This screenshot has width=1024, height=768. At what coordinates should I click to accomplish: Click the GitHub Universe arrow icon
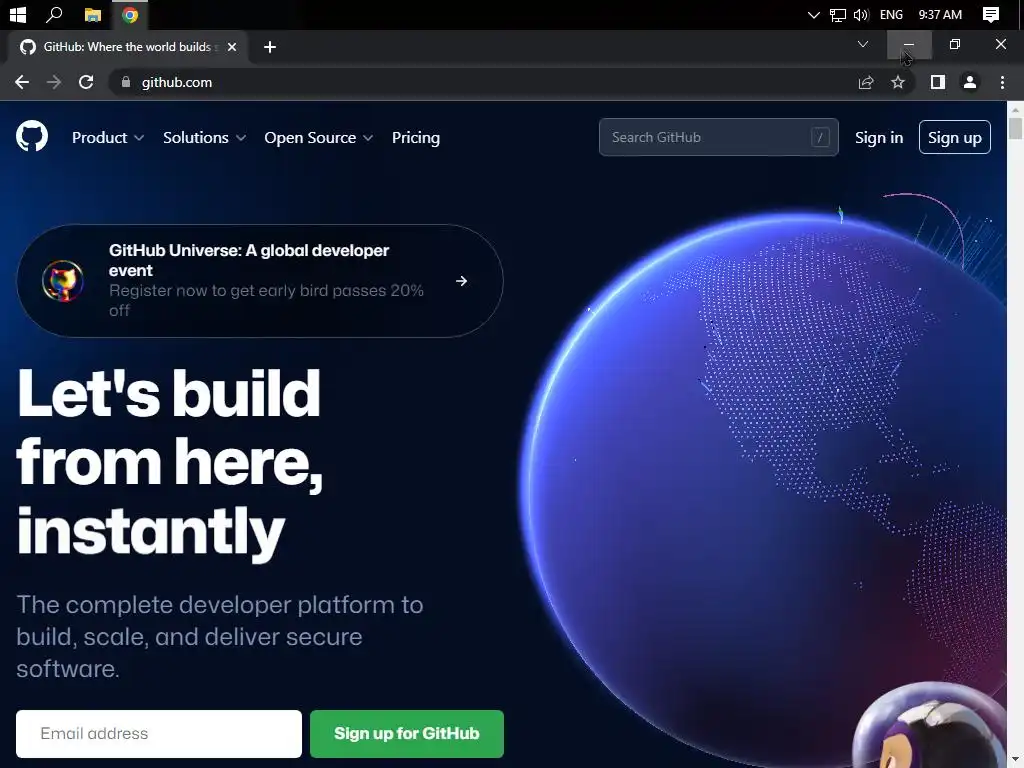click(x=462, y=281)
